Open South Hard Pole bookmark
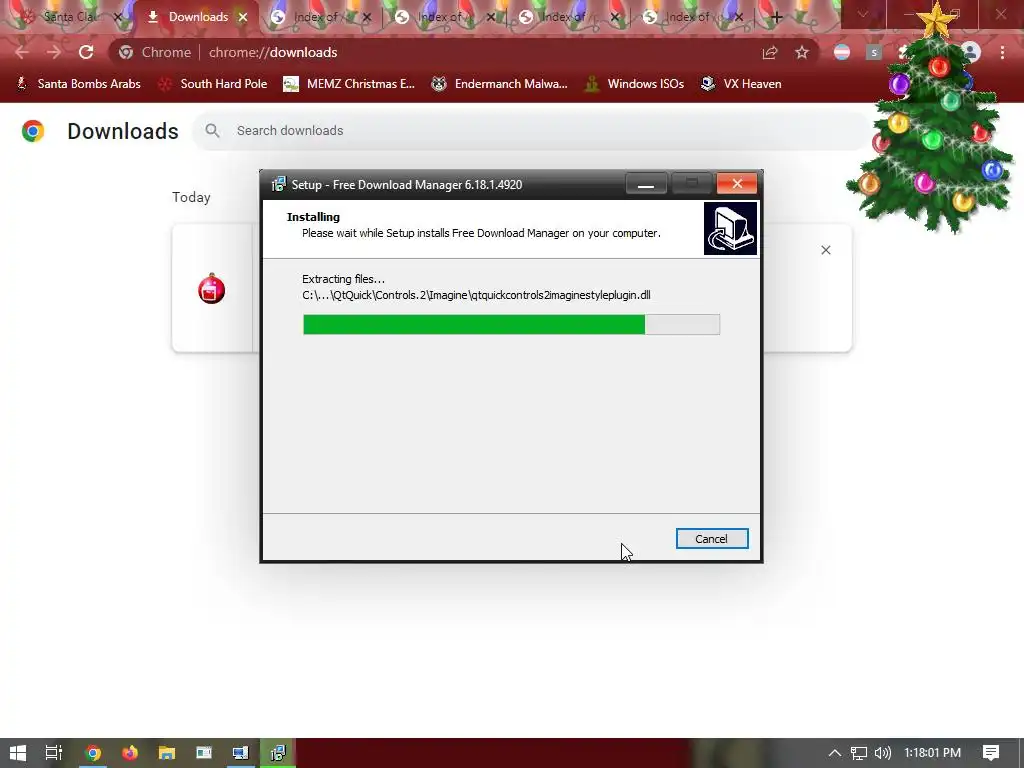1024x768 pixels. coord(213,84)
